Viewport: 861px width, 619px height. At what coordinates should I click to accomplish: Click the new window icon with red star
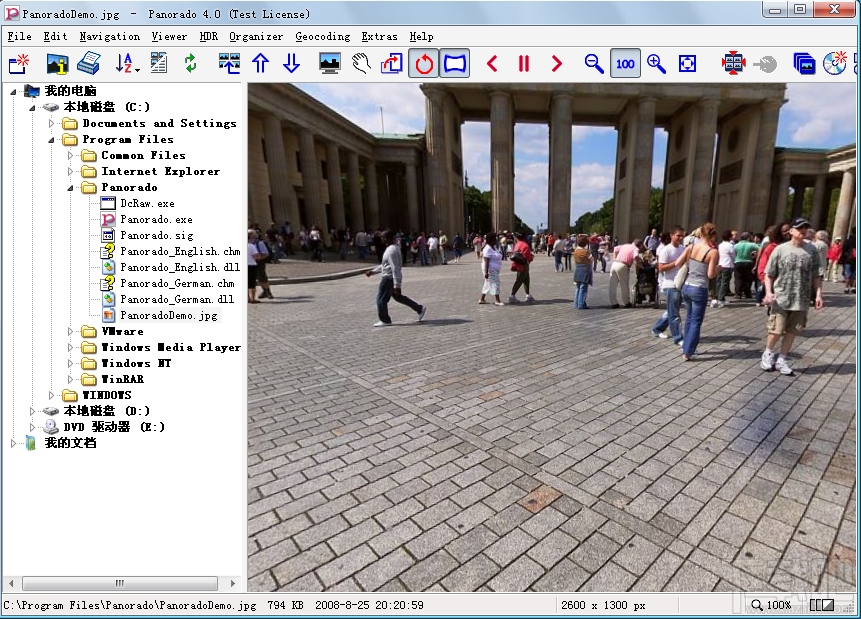pos(19,64)
